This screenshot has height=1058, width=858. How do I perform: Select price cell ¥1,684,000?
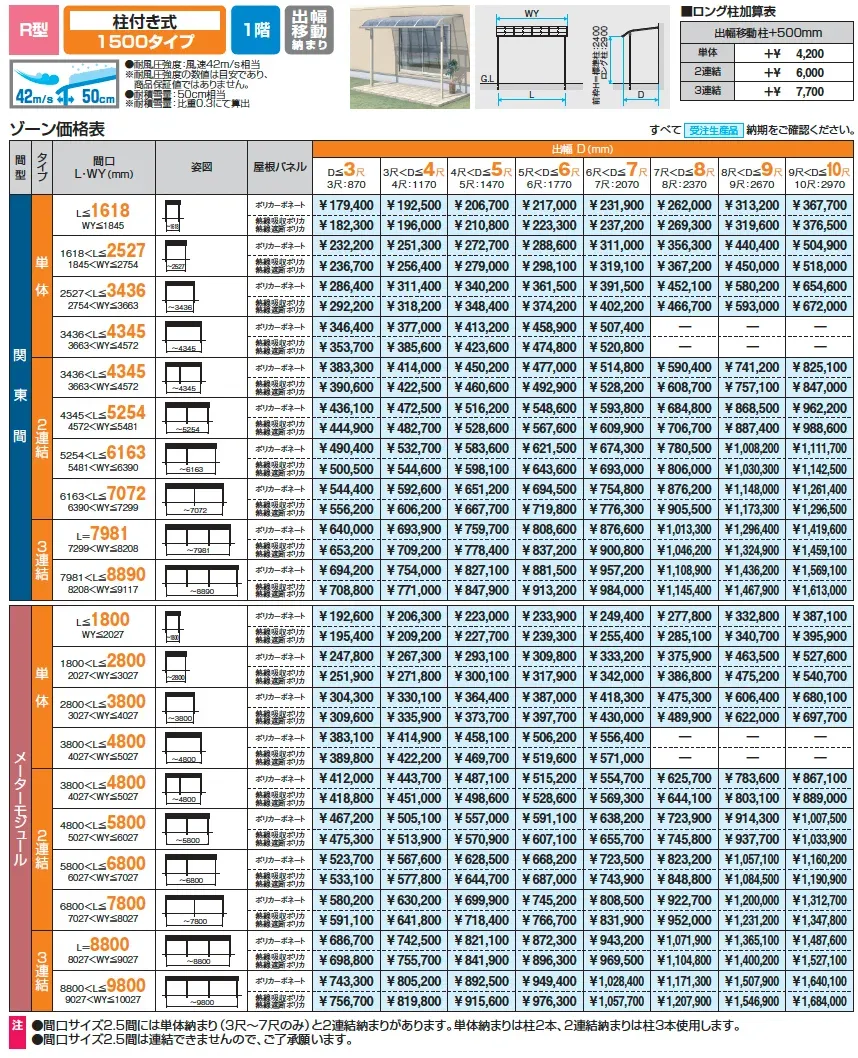pos(820,1001)
